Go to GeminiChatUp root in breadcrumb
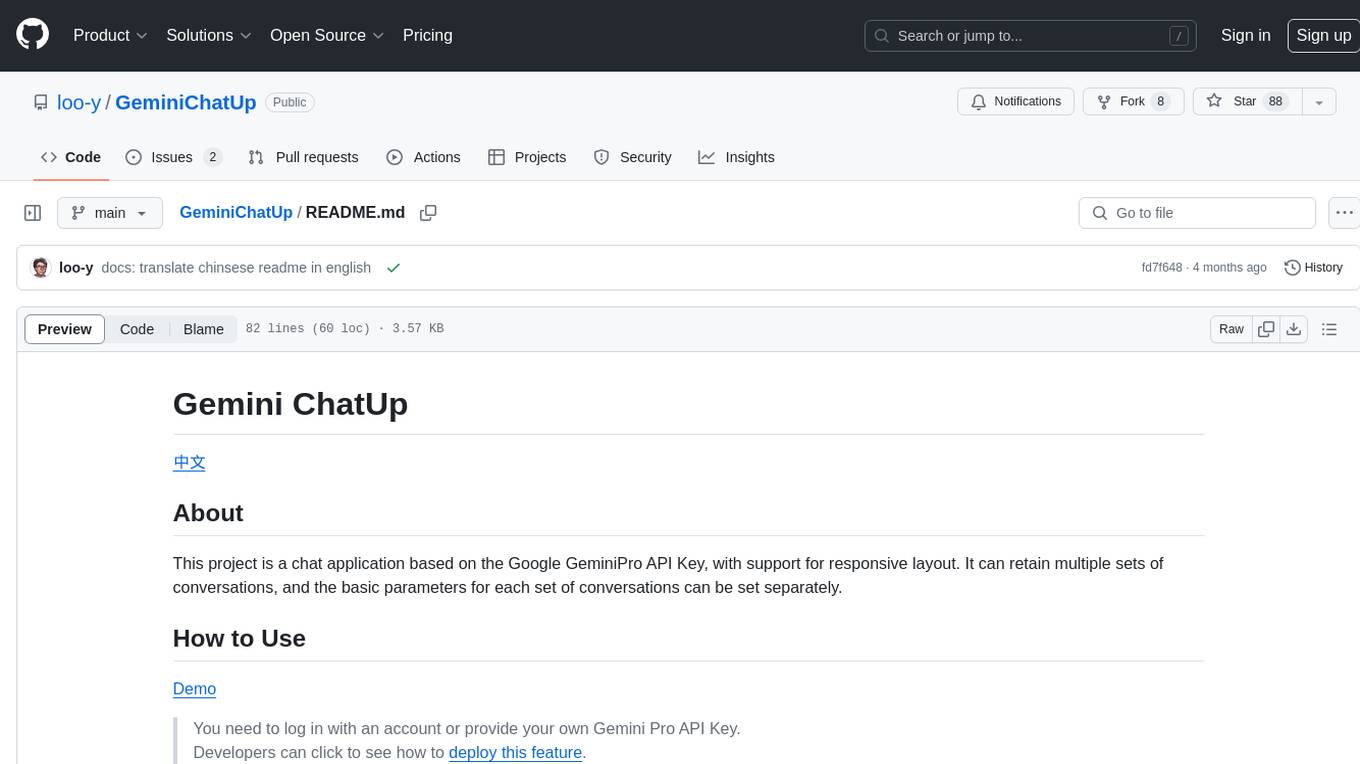 tap(236, 212)
